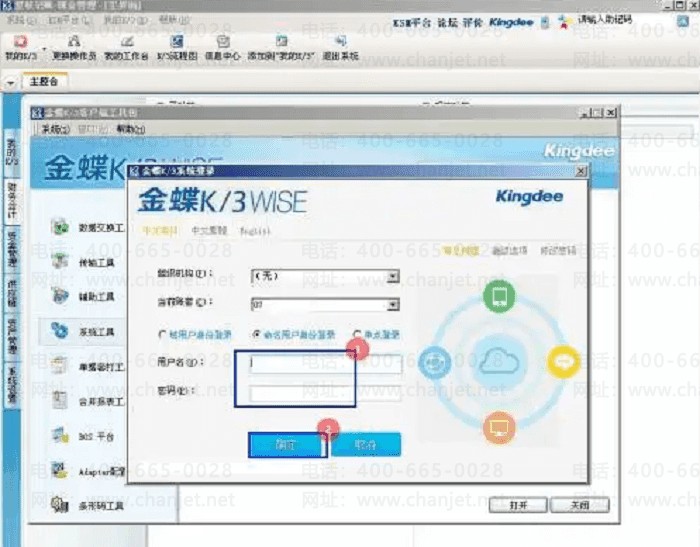Select BOS 平台 icon in tools list
This screenshot has width=700, height=547.
point(59,436)
